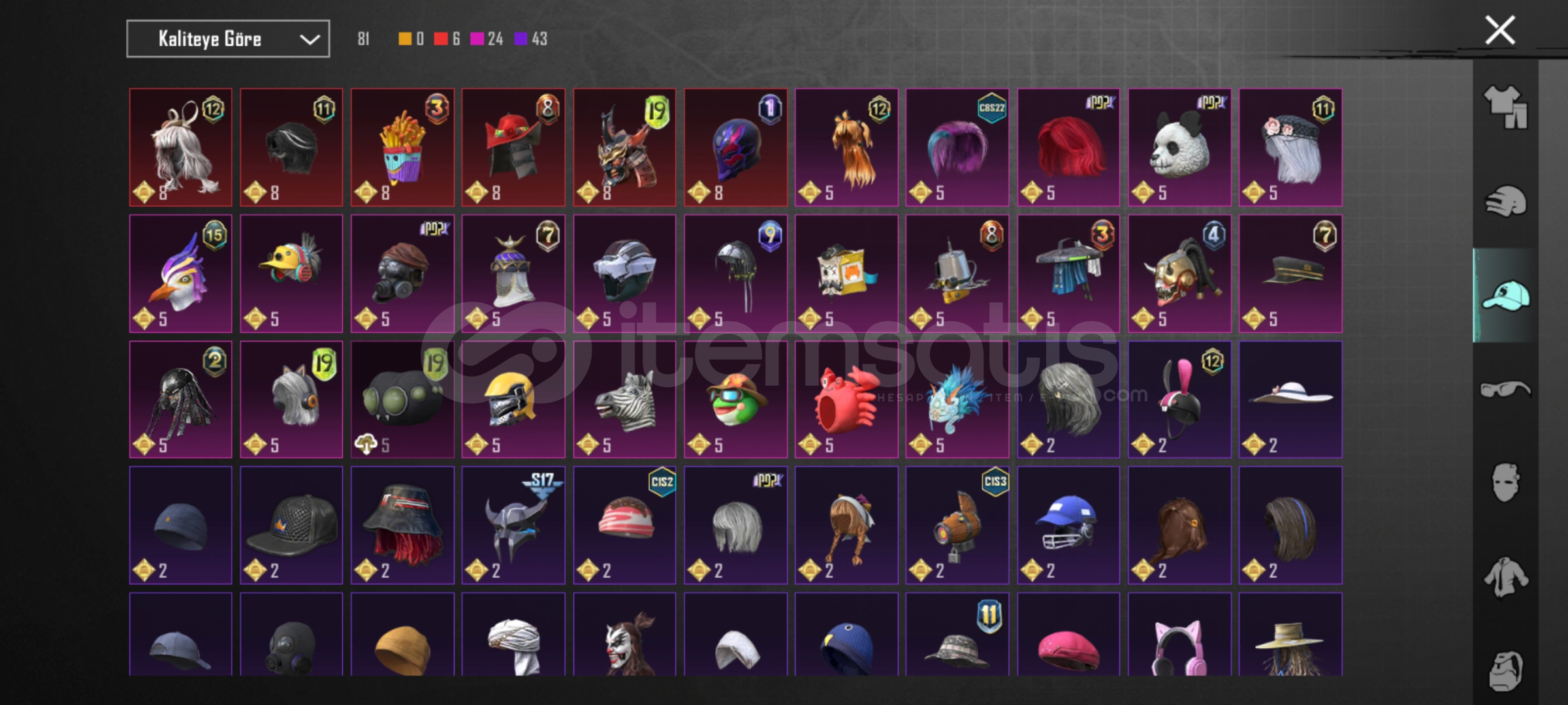Image resolution: width=1568 pixels, height=705 pixels.
Task: Choose the red crab hat item
Action: coord(846,399)
